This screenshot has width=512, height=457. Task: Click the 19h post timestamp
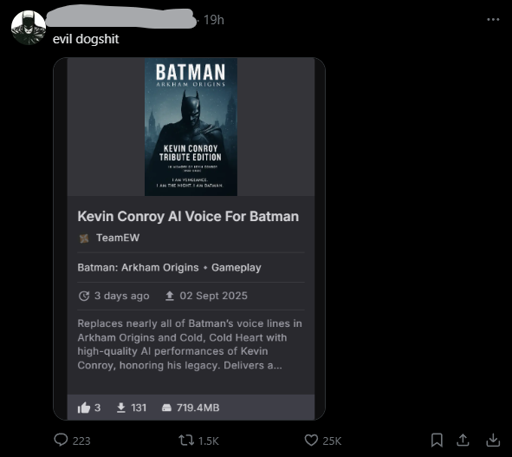[214, 20]
